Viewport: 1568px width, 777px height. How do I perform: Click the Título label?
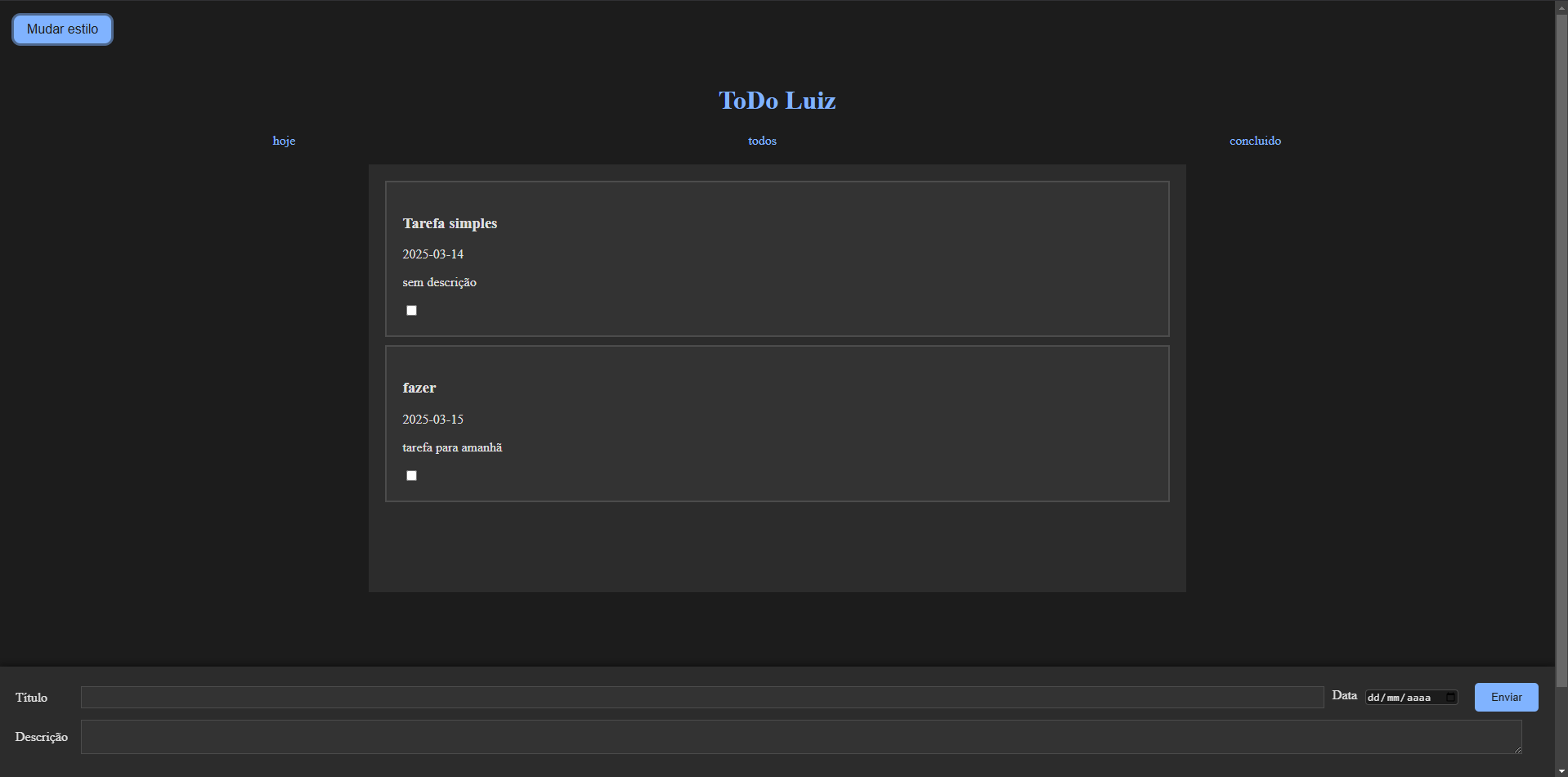tap(31, 698)
